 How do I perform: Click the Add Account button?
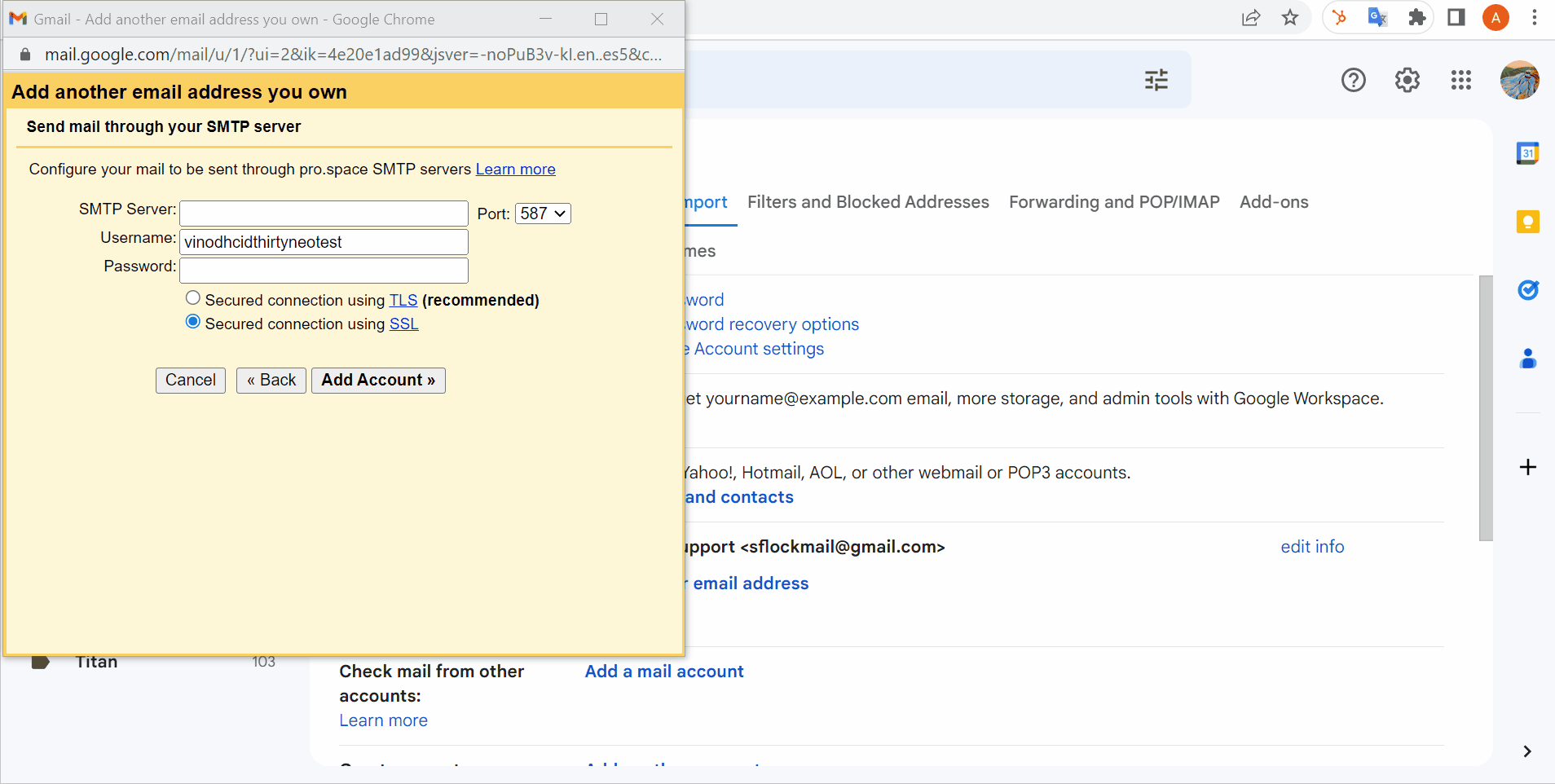[377, 380]
